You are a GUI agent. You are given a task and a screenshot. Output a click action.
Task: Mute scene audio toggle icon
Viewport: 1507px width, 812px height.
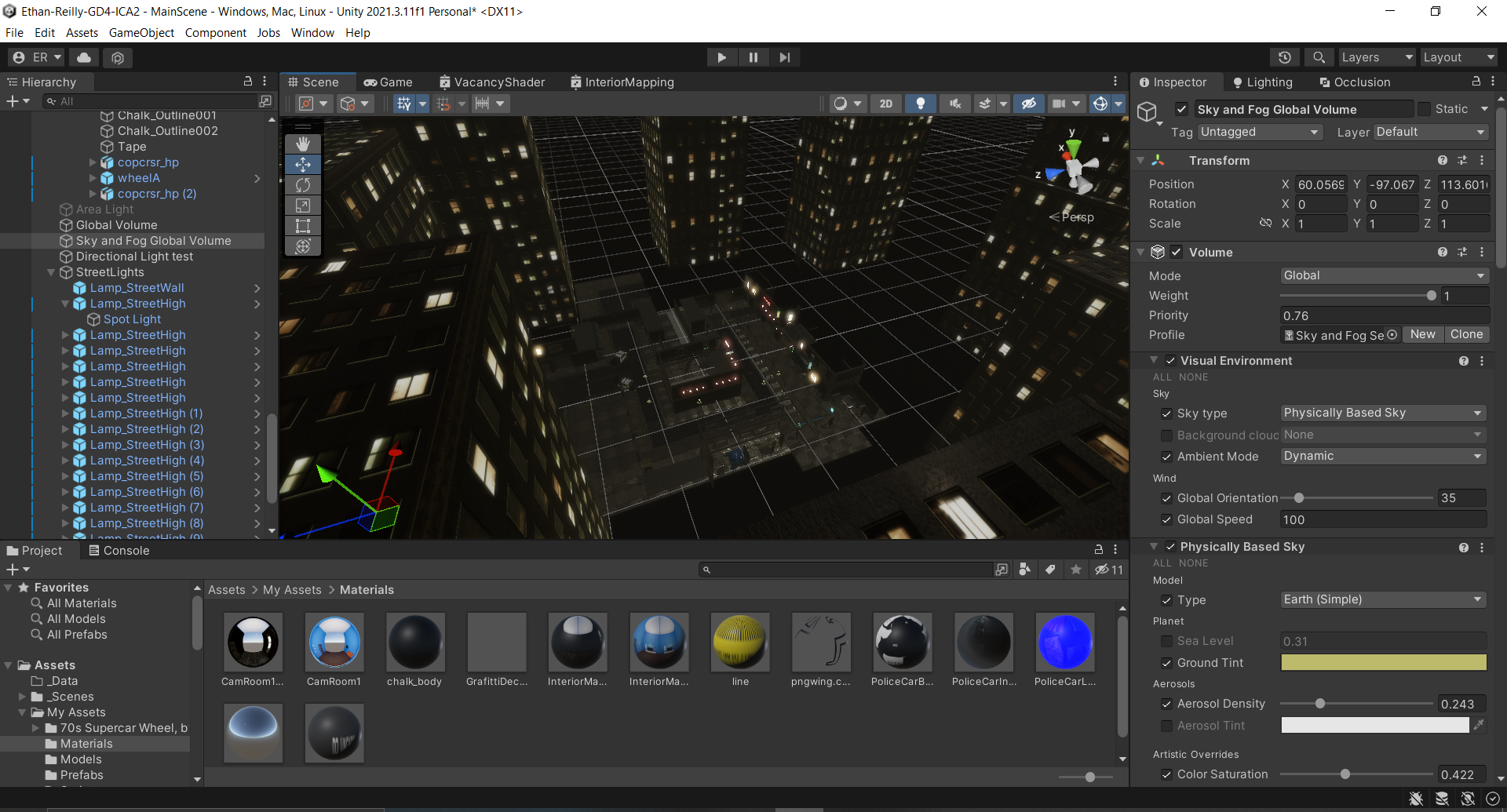tap(954, 104)
